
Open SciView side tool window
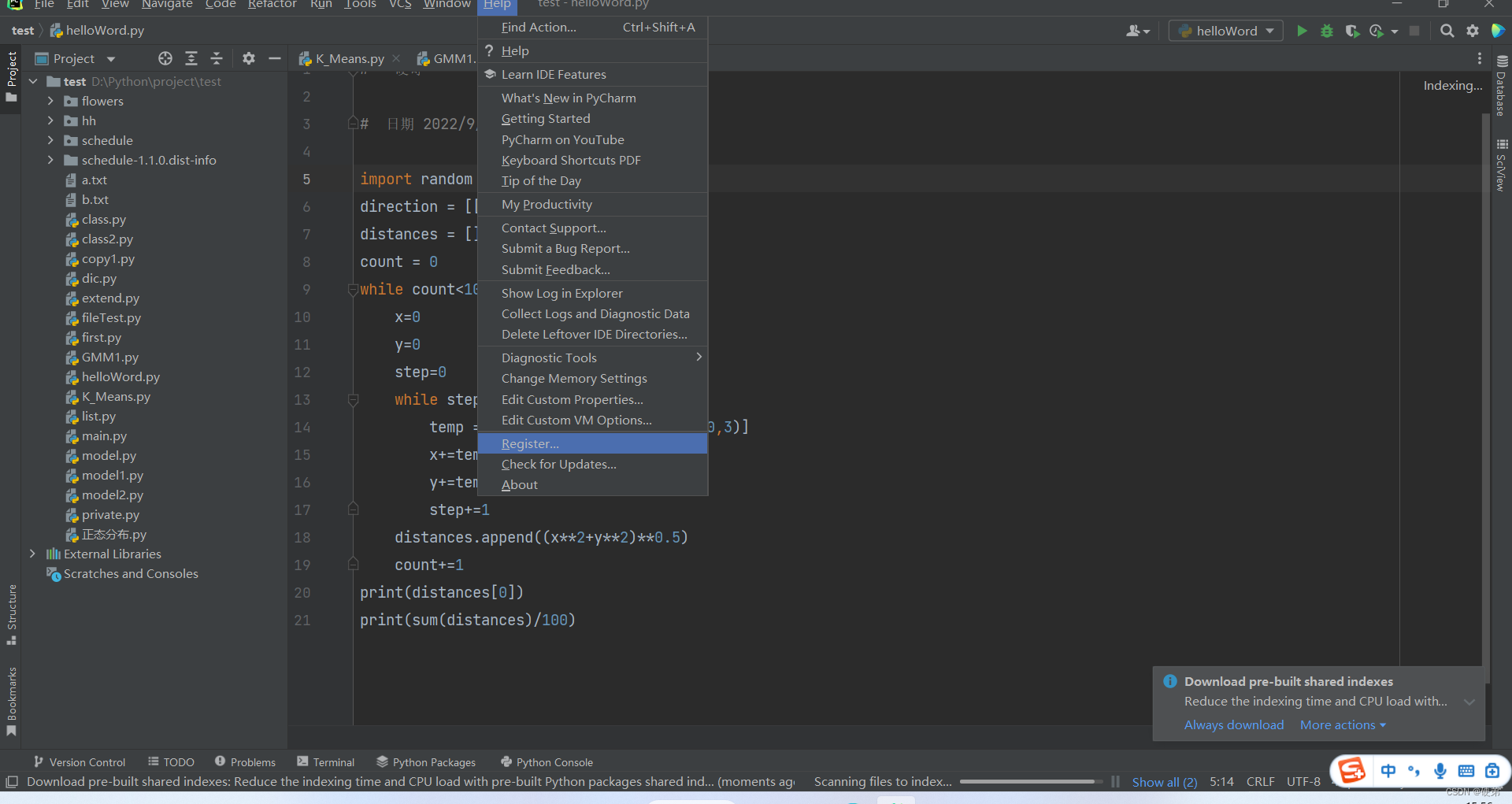tap(1502, 165)
